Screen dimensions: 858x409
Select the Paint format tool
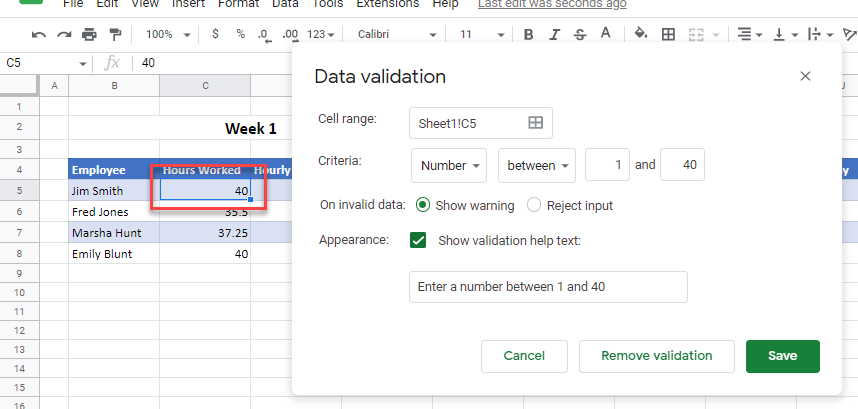115,35
